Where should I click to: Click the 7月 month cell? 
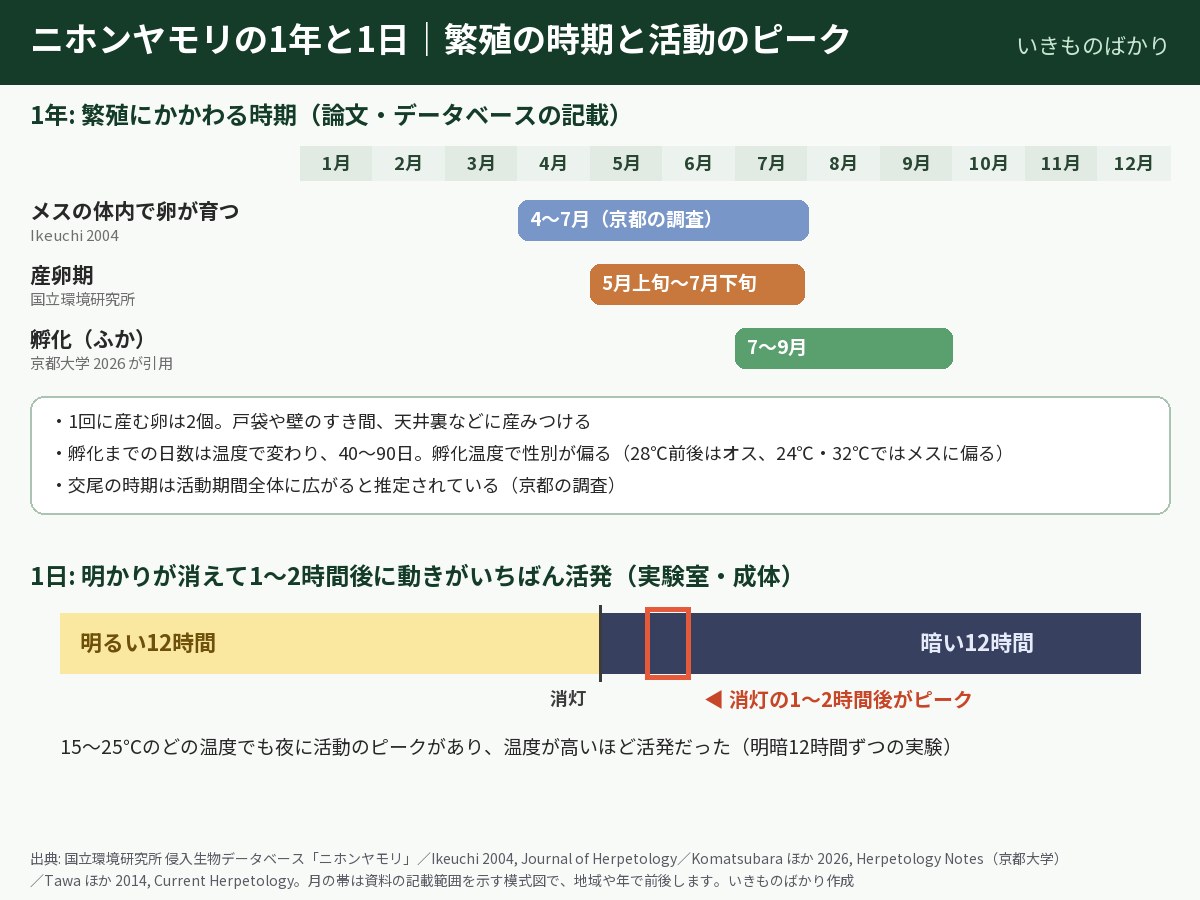coord(771,163)
